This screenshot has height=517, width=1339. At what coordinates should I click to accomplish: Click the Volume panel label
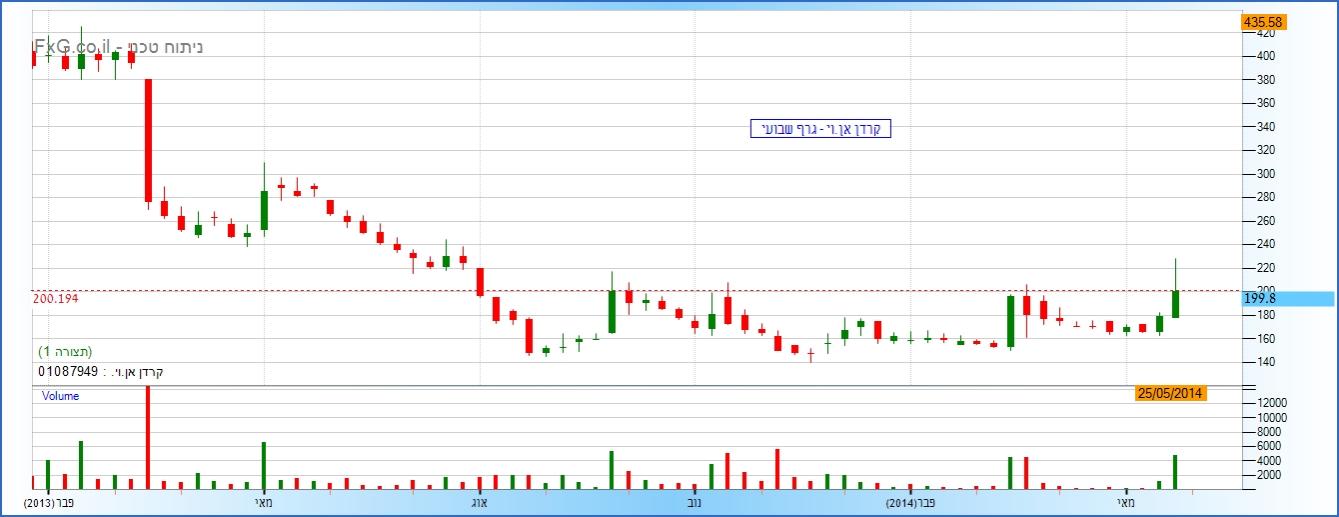point(60,396)
